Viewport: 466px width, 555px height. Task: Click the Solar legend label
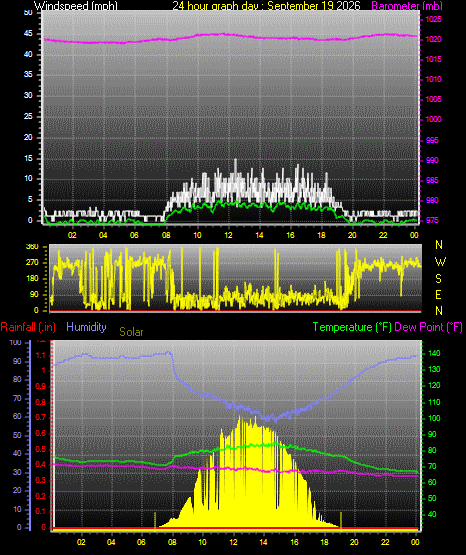[x=131, y=332]
